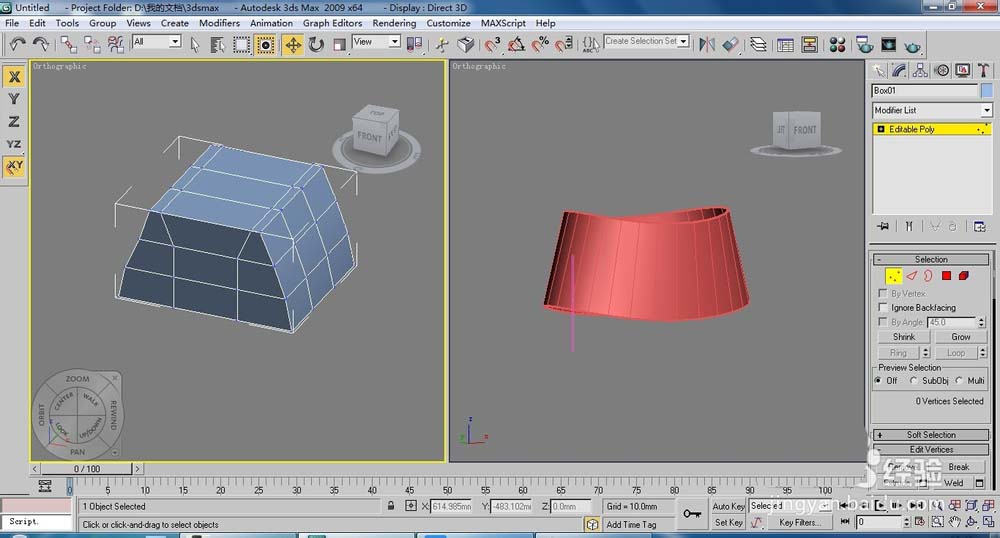Click the Shrink selection button
Viewport: 1000px width, 538px height.
904,337
